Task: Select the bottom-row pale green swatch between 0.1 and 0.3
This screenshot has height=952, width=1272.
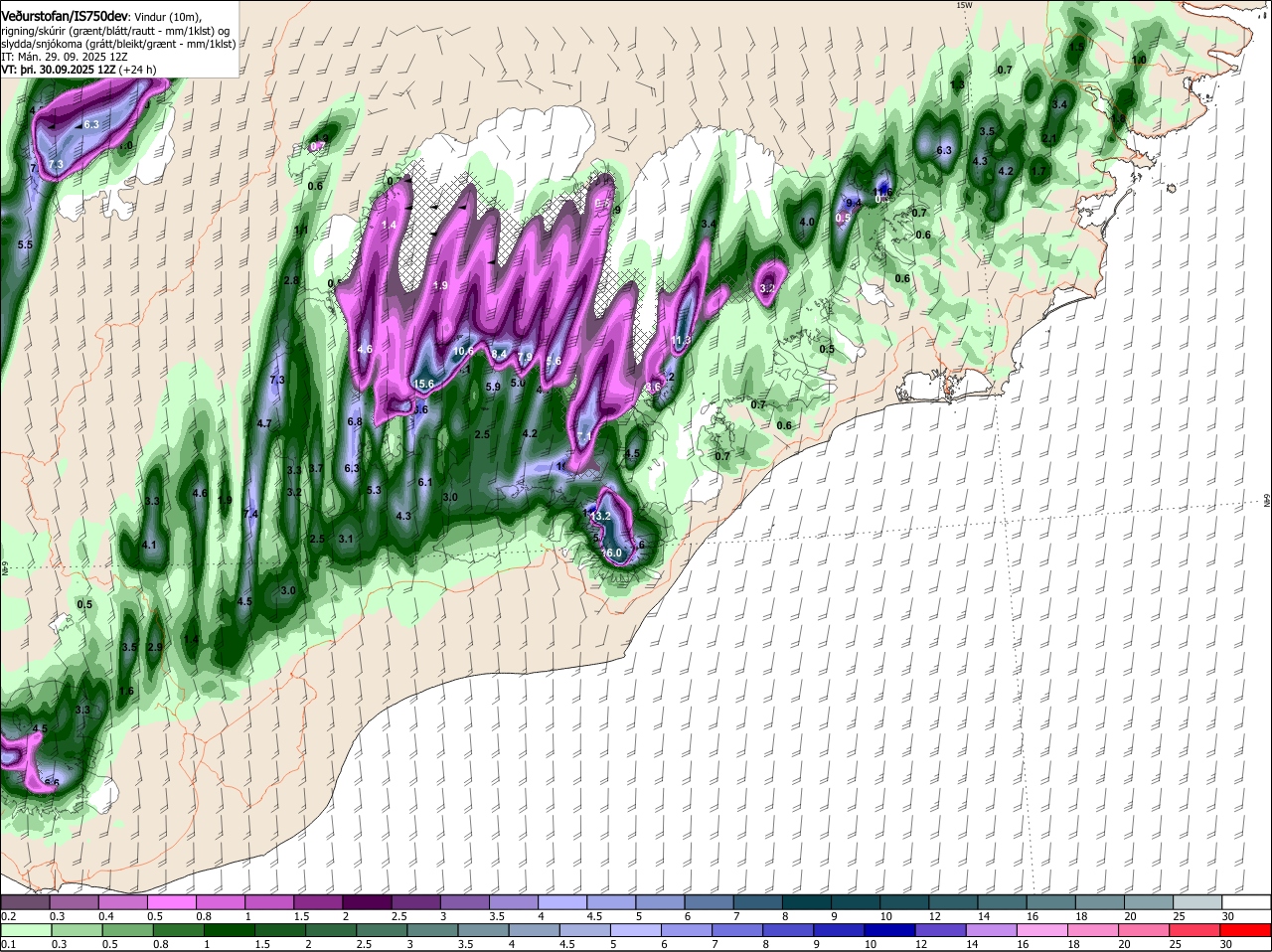Action: (x=25, y=930)
